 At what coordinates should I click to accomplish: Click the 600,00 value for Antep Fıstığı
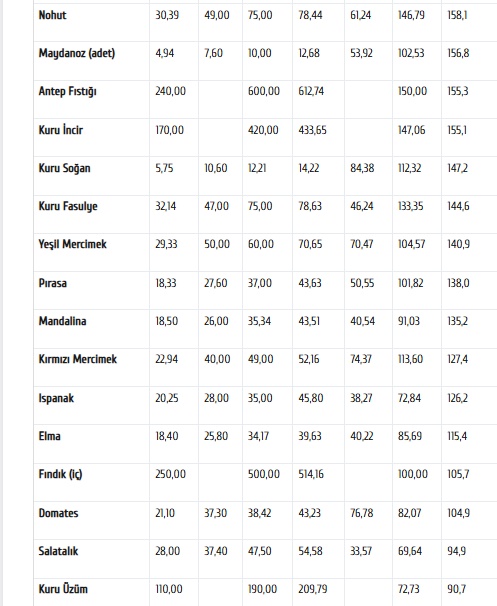pyautogui.click(x=264, y=91)
